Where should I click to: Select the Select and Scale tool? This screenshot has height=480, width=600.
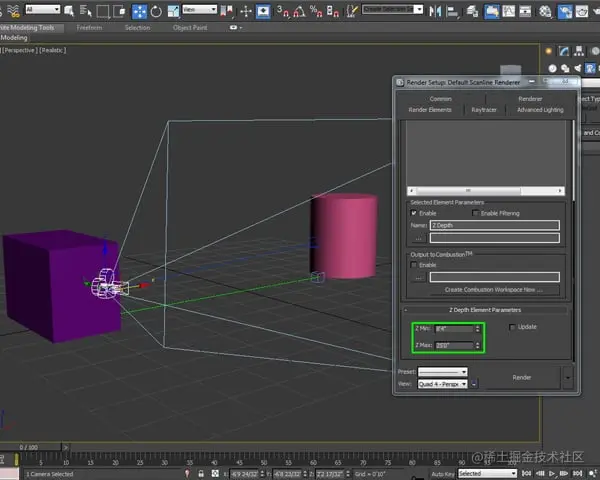[173, 11]
